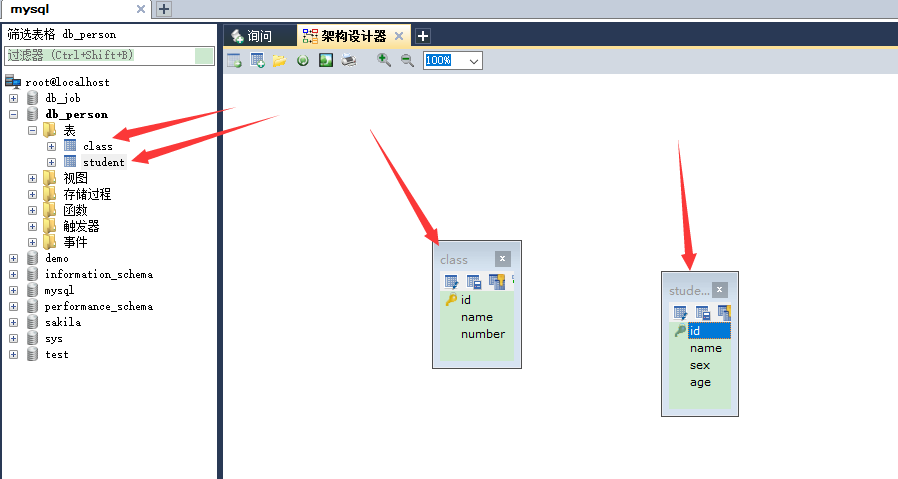Close the class table box on canvas

click(x=502, y=259)
